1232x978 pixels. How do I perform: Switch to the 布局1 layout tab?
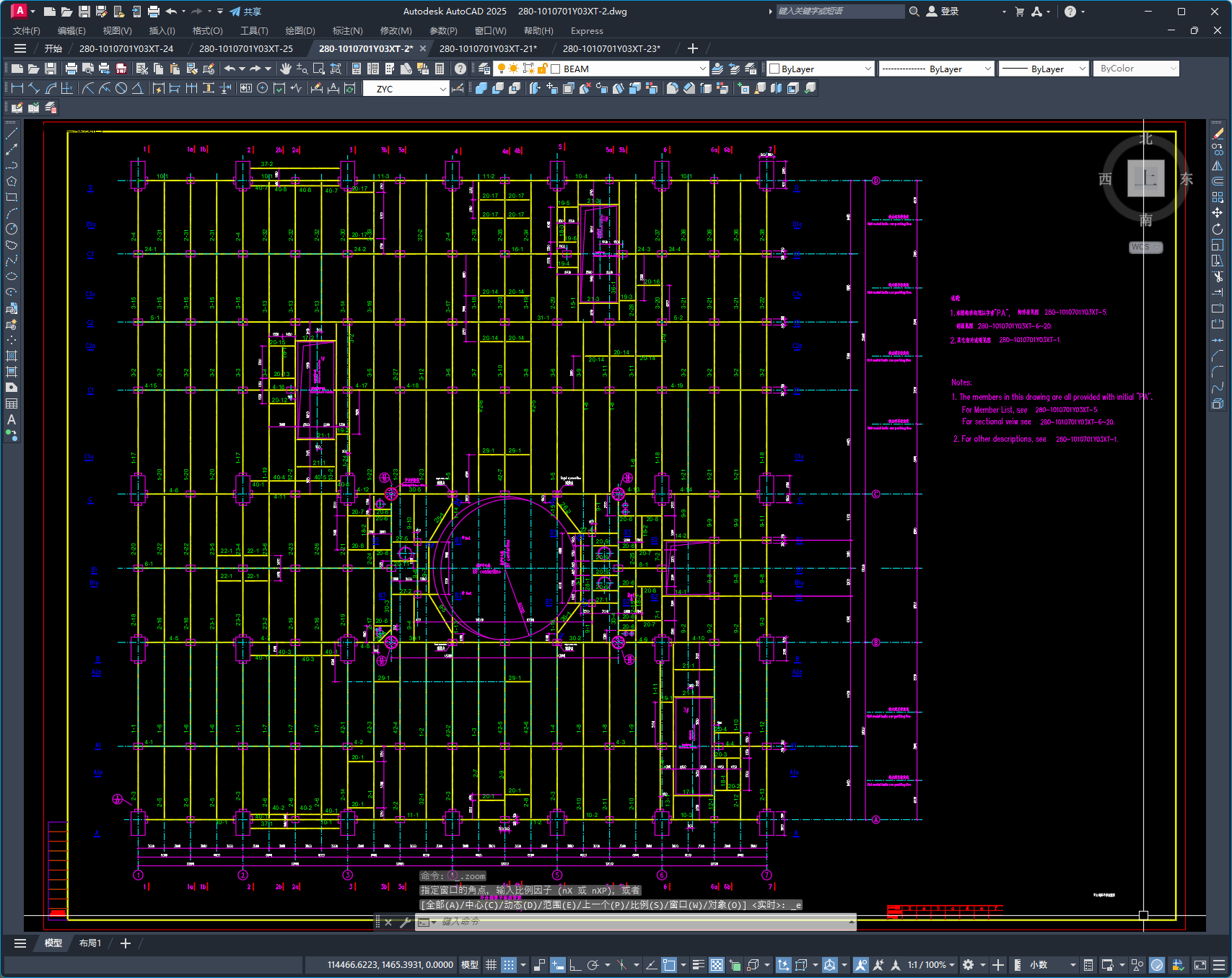[x=90, y=943]
